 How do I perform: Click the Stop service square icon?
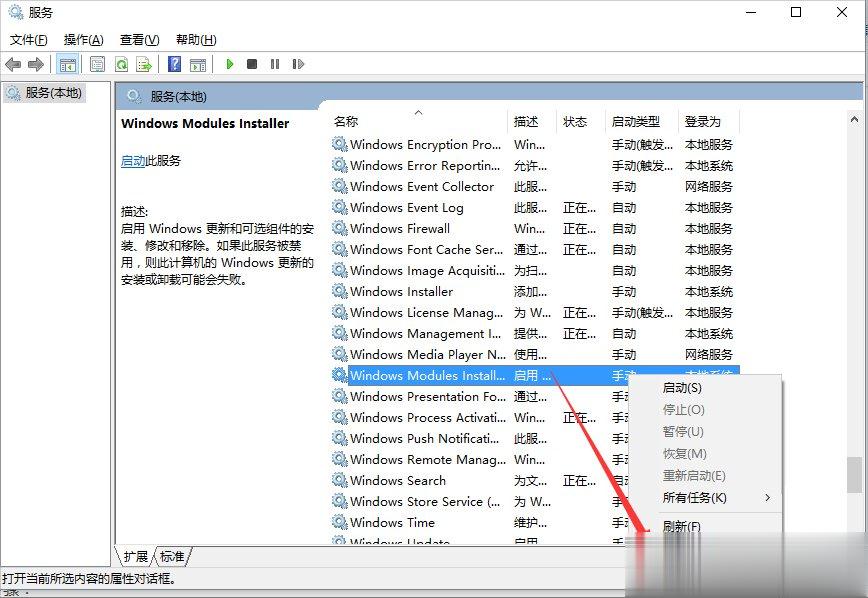252,64
